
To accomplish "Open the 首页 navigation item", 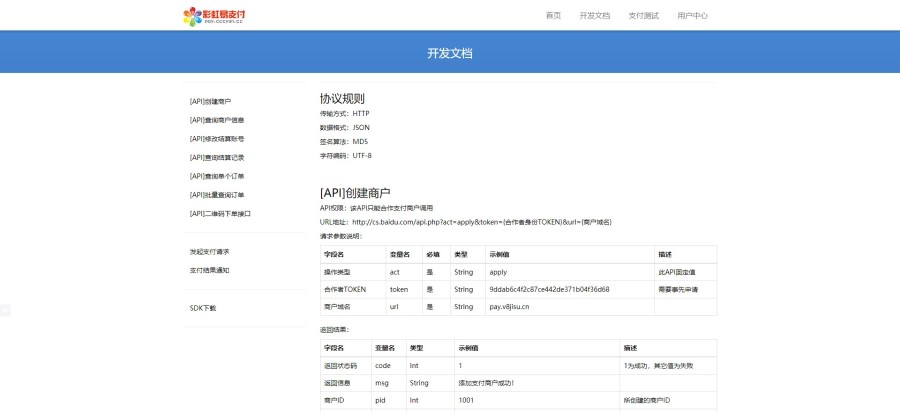I will pos(553,15).
